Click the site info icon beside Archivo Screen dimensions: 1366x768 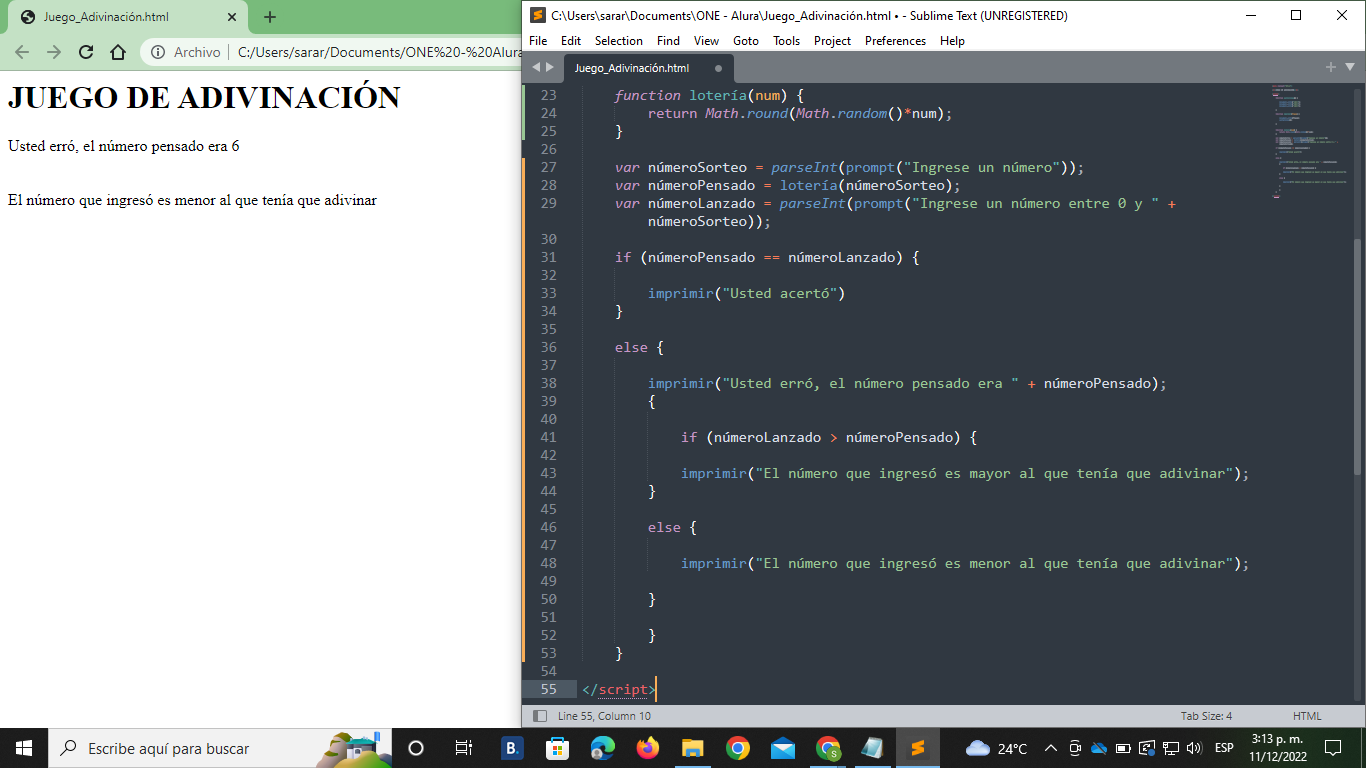(x=158, y=52)
